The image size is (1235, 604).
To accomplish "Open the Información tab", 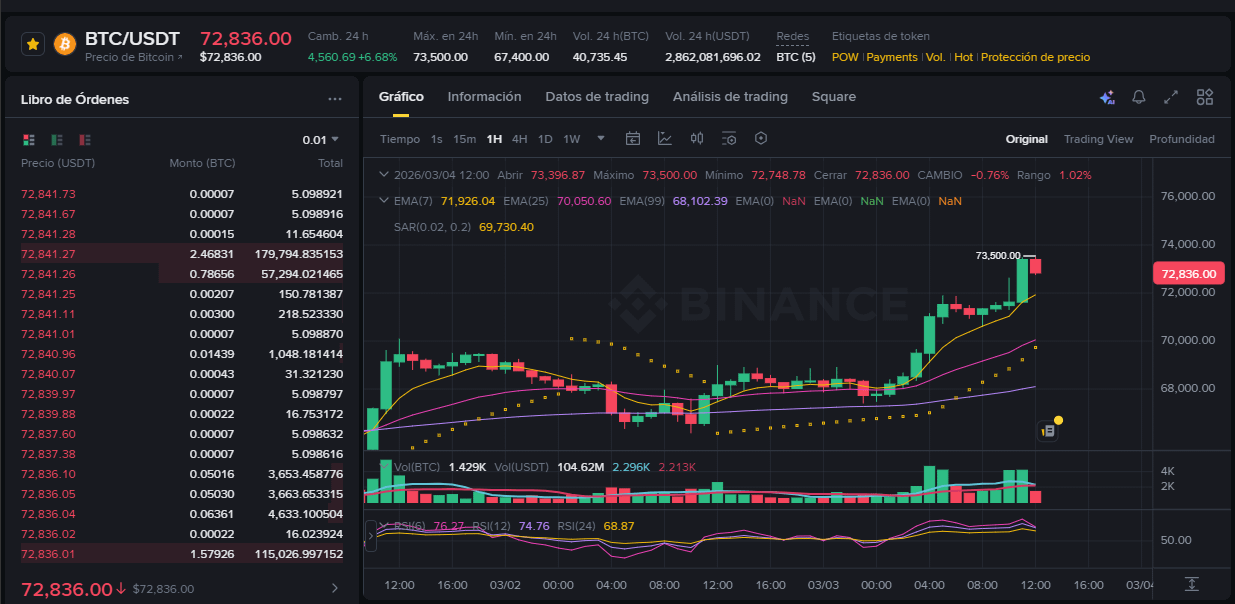I will tap(485, 97).
